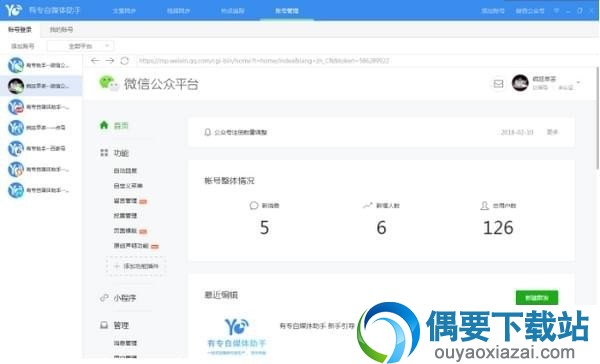Open 自动回复 under 功能
Screen dimensions: 600x364
(125, 171)
